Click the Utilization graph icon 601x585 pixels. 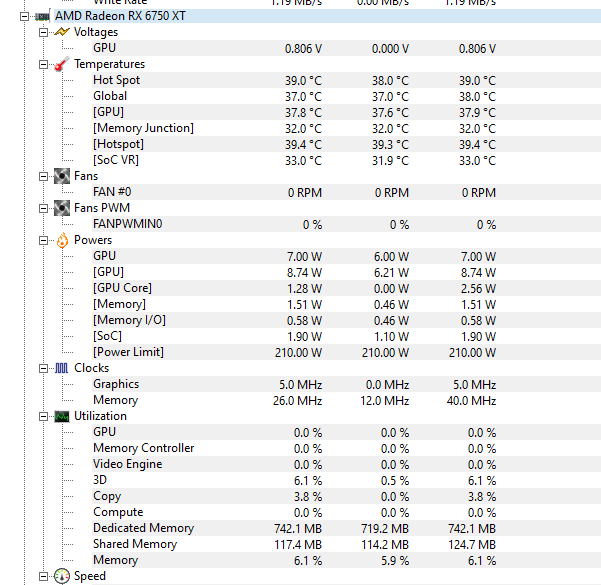(62, 416)
